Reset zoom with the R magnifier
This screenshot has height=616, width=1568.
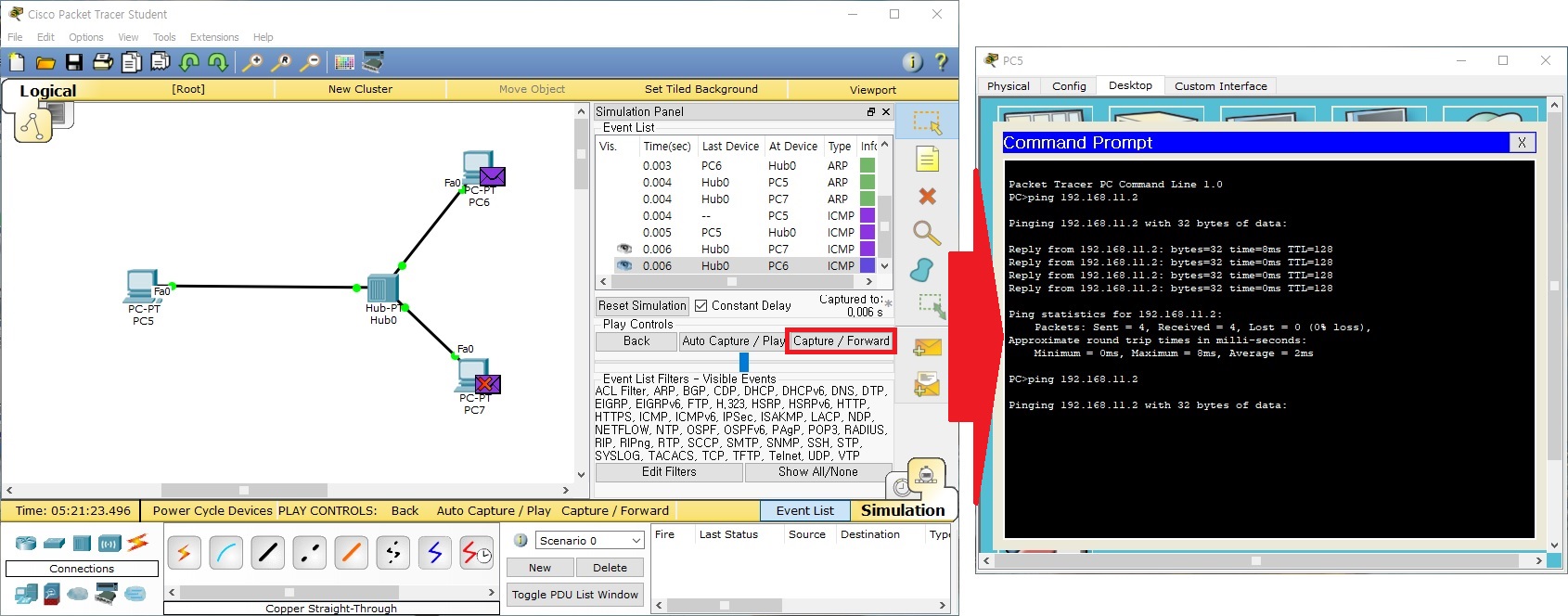pos(280,62)
